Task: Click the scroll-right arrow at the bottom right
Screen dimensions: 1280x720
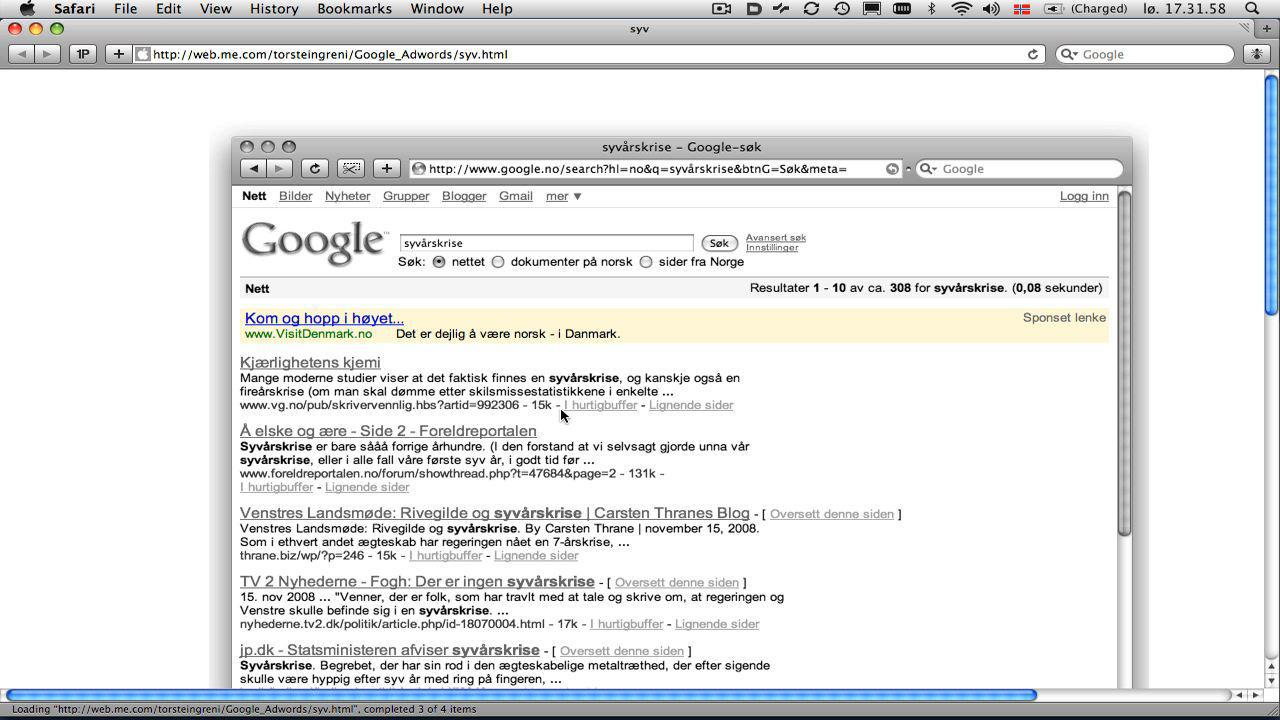Action: click(1256, 695)
